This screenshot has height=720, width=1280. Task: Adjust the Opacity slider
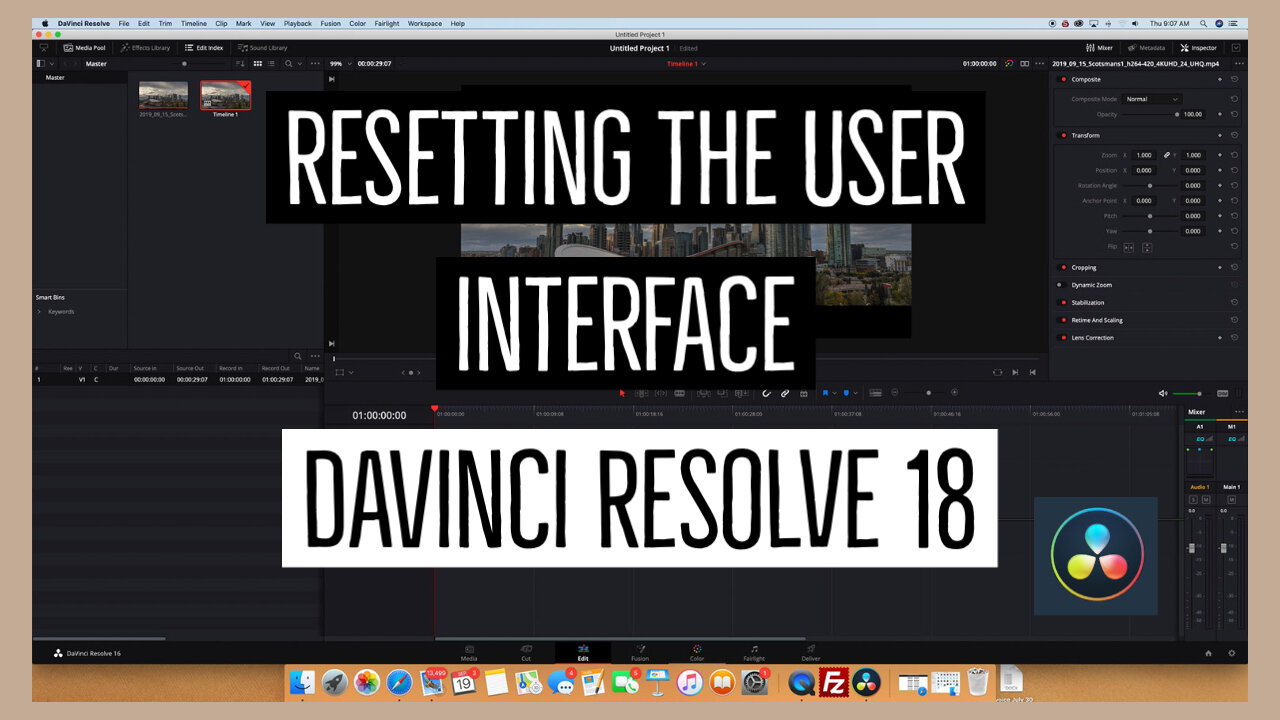1149,115
